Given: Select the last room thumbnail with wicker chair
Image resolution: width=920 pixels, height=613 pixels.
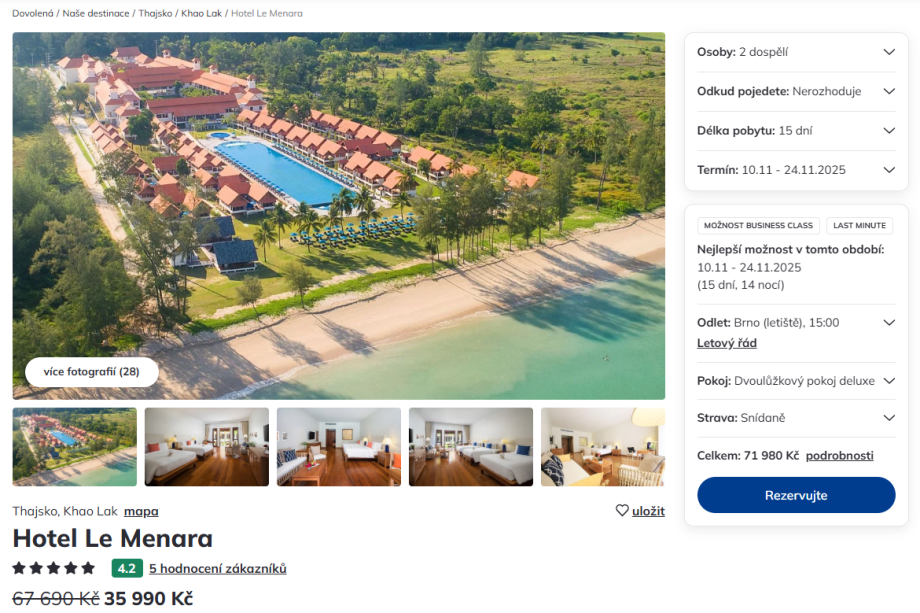Looking at the screenshot, I should (603, 447).
